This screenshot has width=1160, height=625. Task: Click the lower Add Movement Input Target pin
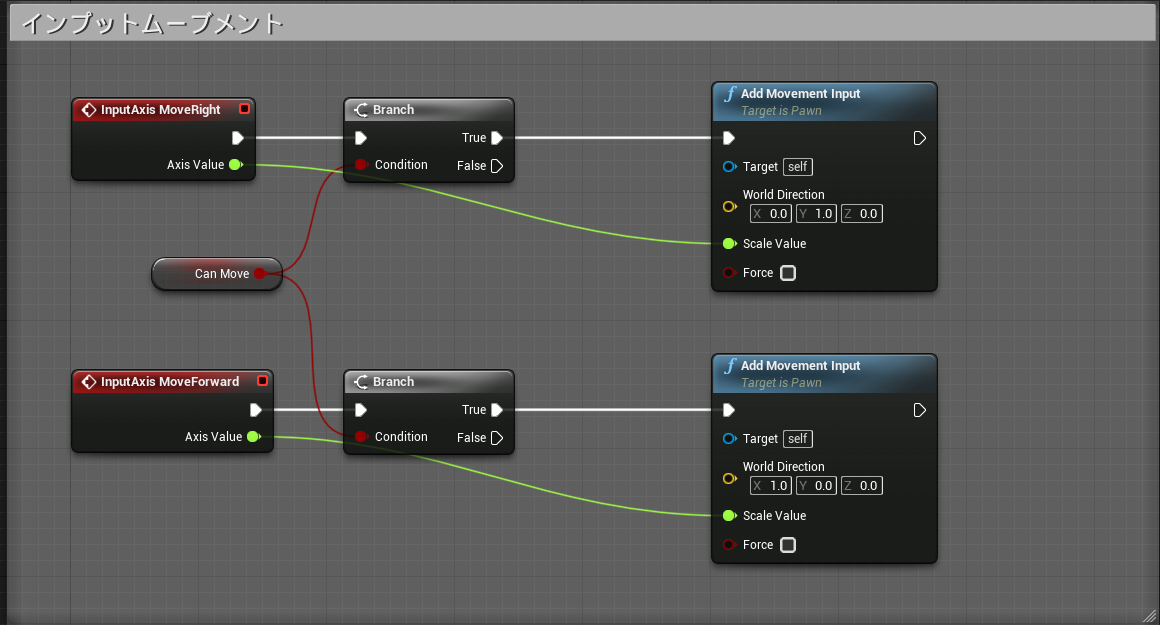tap(729, 439)
